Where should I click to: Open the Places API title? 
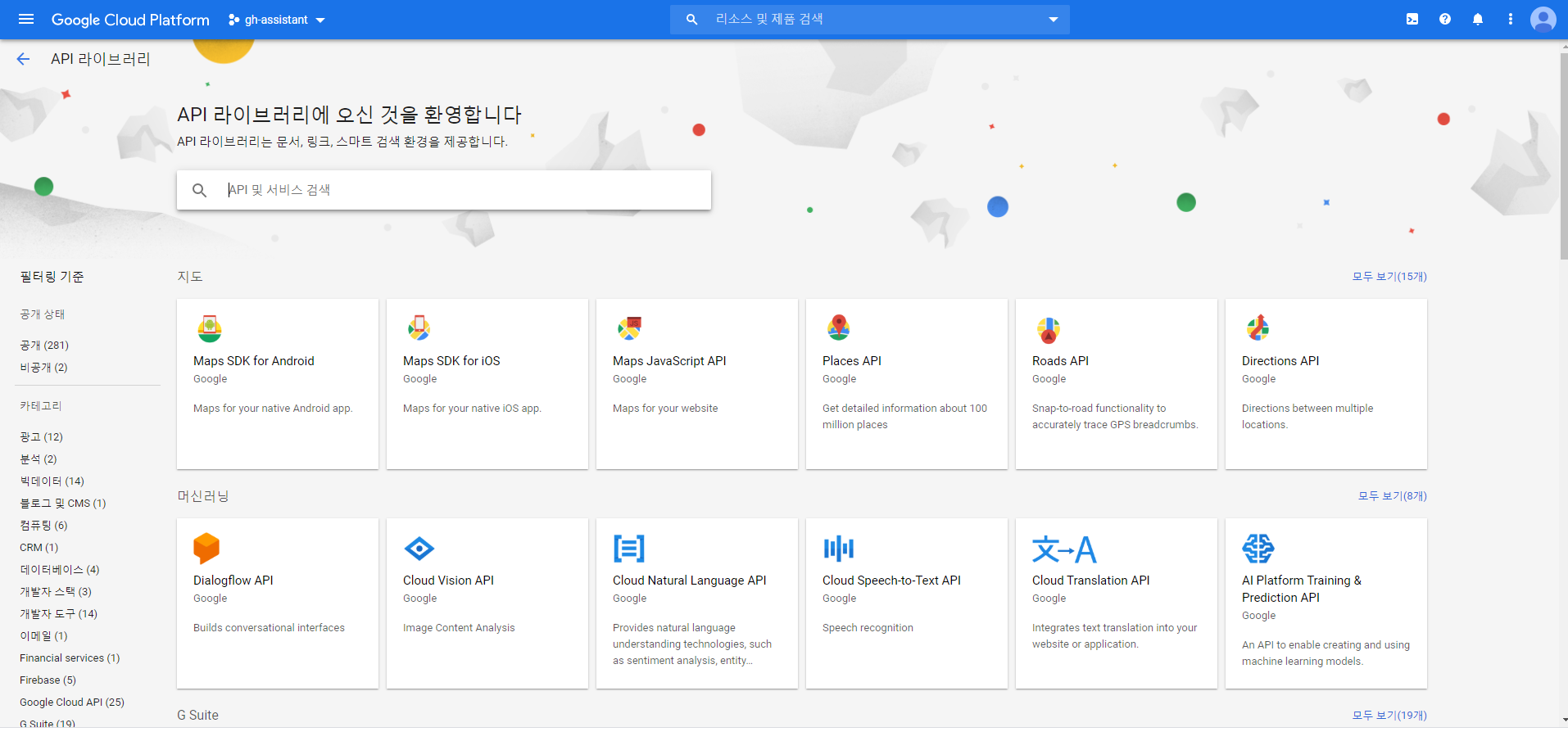click(x=852, y=361)
